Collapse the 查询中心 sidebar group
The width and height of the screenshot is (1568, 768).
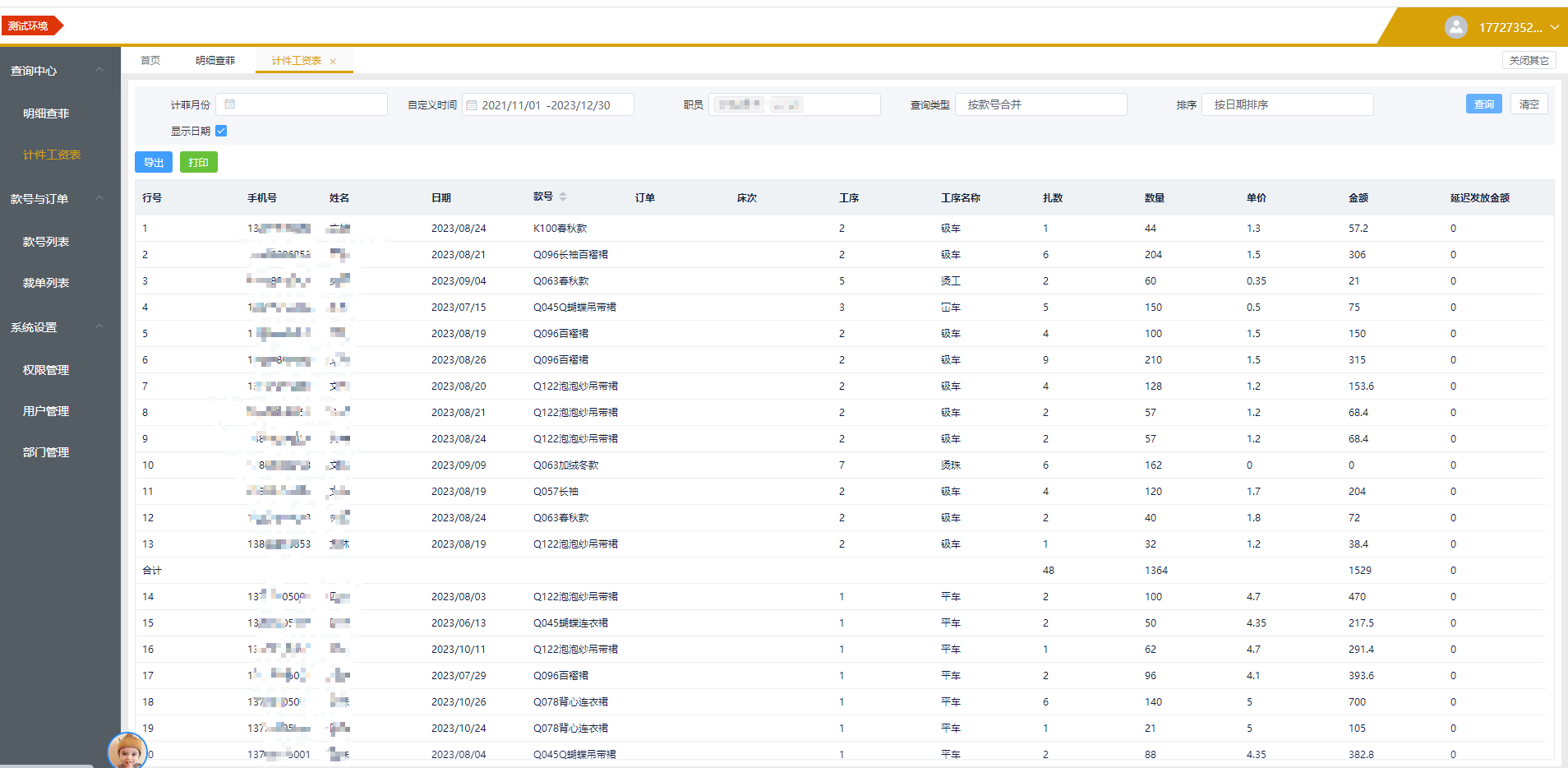pos(99,70)
